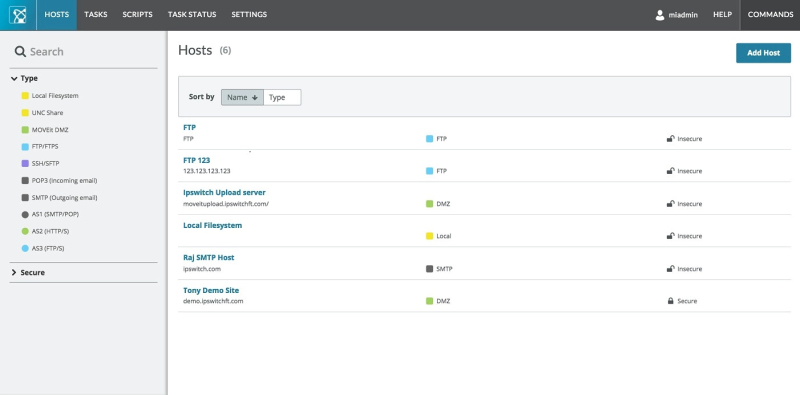Filter by POP3 (Incoming email) type
The image size is (800, 395).
pos(59,181)
